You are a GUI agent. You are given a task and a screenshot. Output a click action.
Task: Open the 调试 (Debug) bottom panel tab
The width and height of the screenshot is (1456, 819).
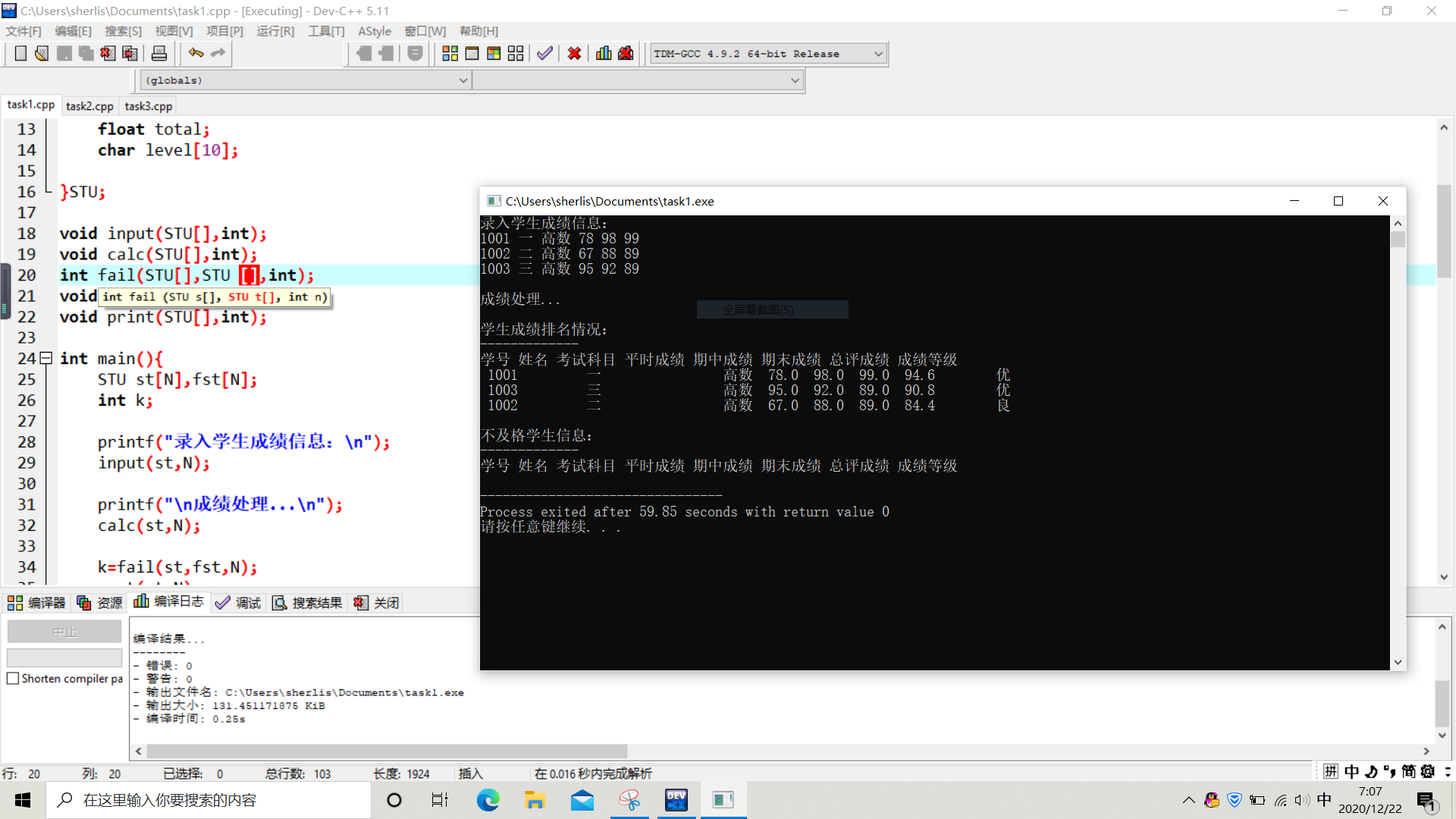coord(238,603)
